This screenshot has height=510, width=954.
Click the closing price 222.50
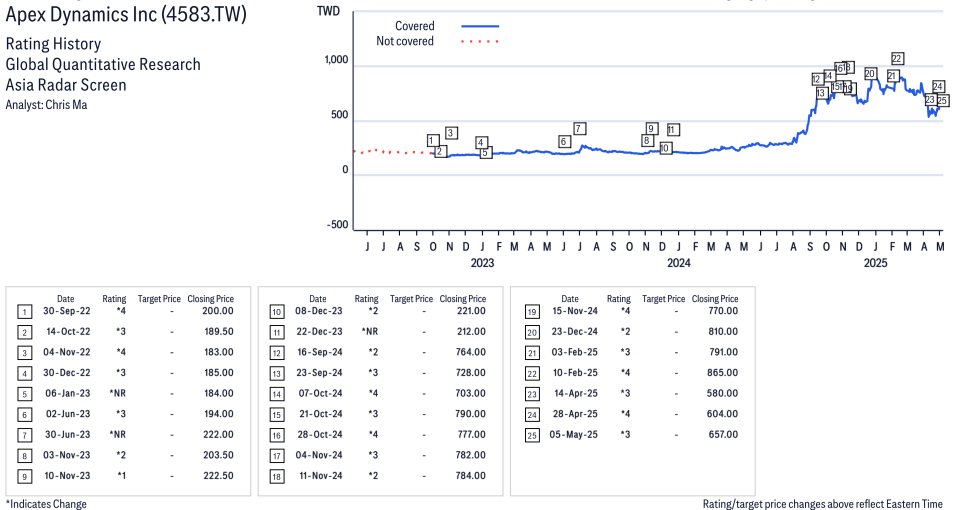218,476
